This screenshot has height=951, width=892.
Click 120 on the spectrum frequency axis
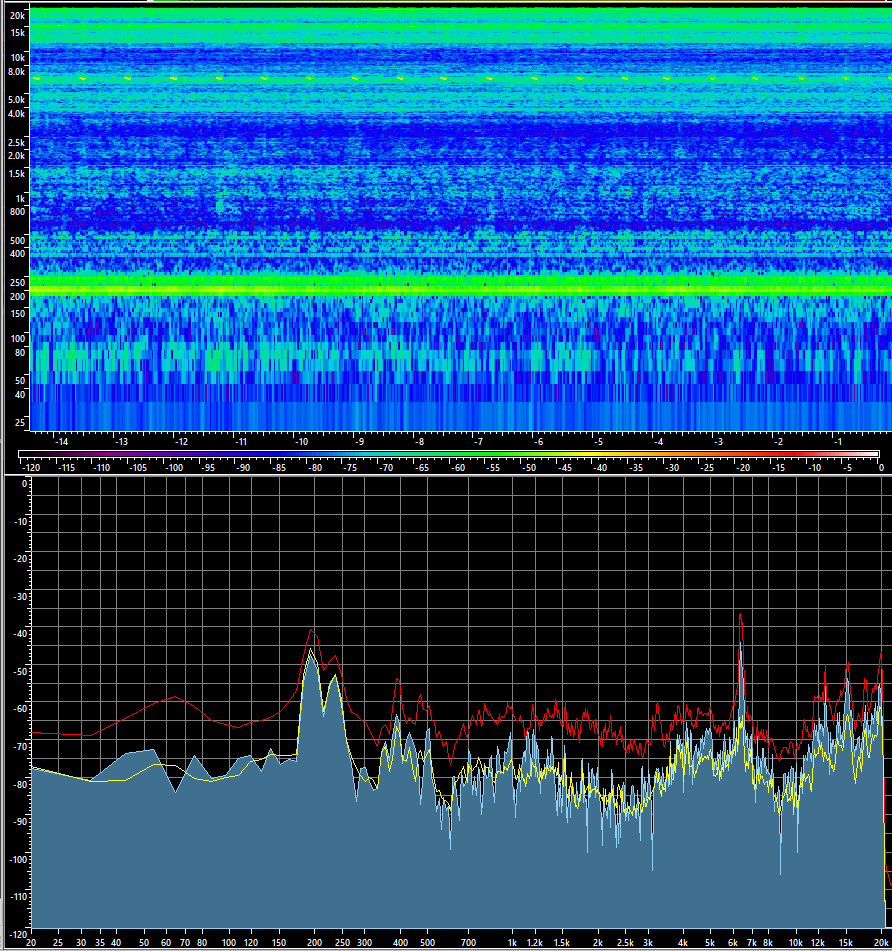pos(251,943)
